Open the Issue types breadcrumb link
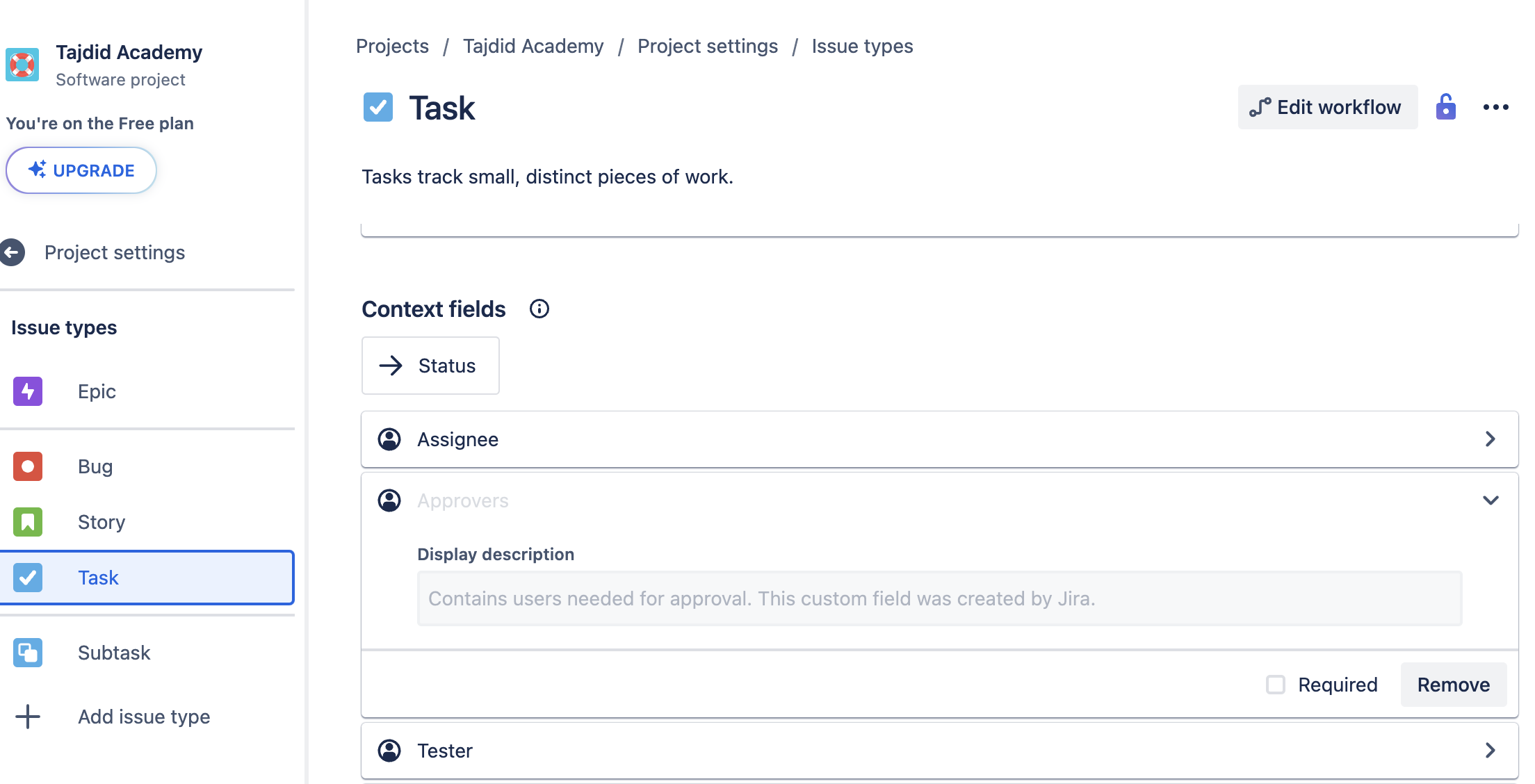 (862, 46)
